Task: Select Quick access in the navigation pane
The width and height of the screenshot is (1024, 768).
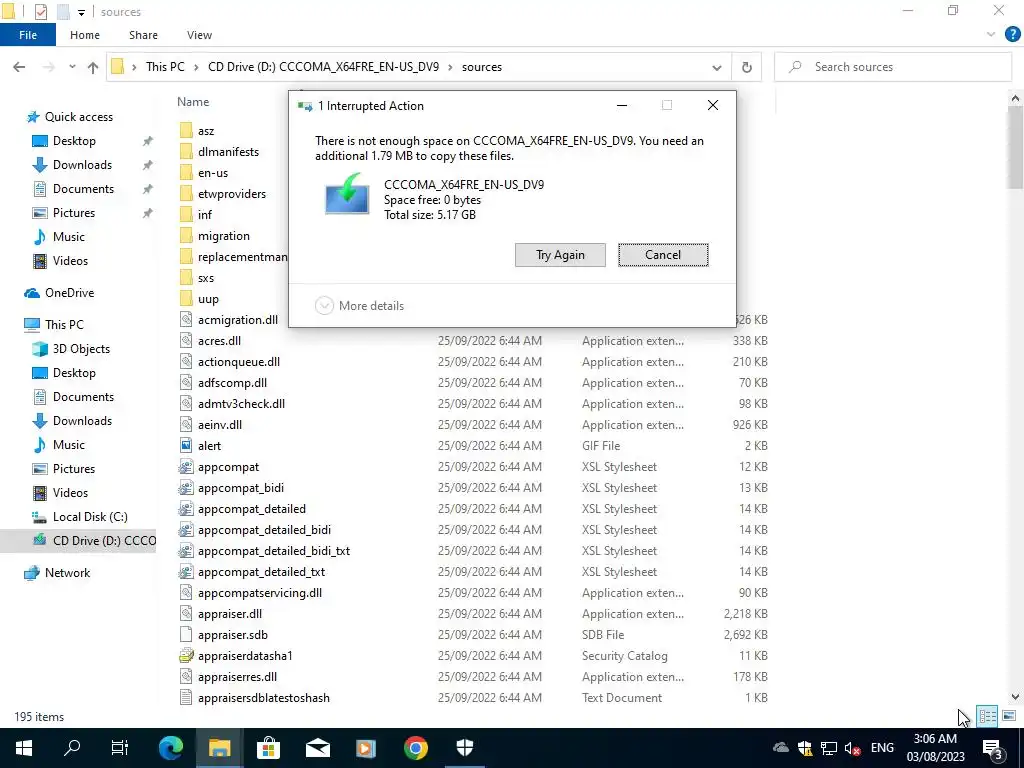Action: [x=78, y=117]
